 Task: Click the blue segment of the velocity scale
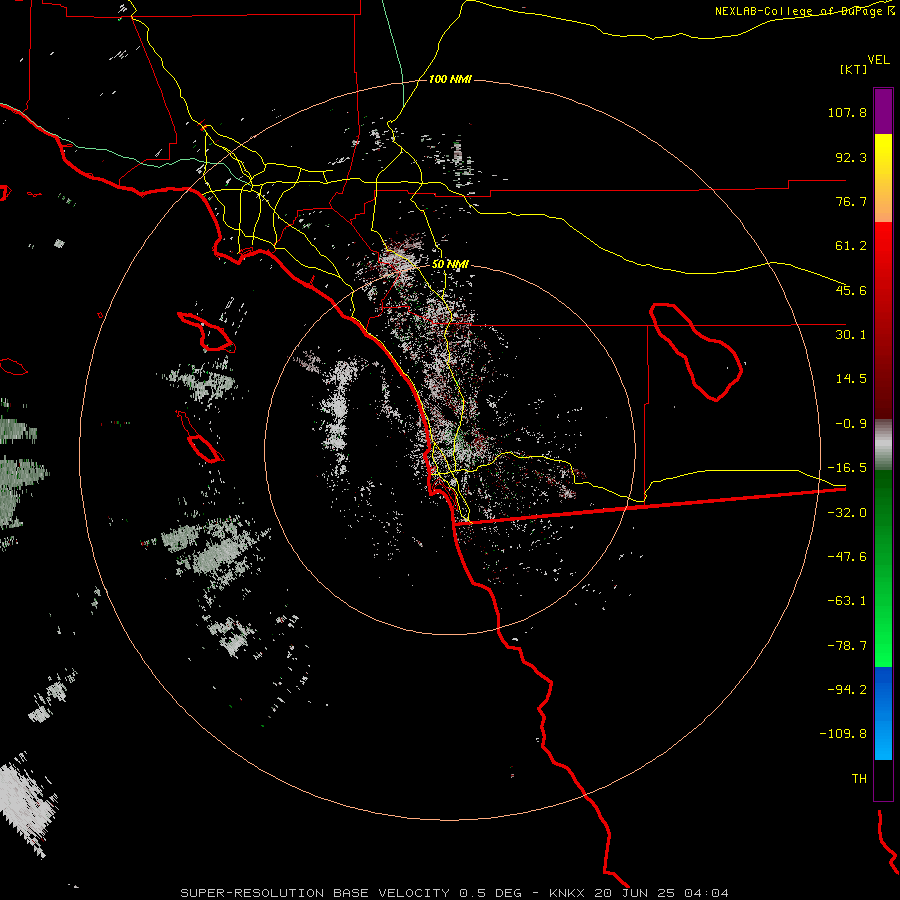click(883, 713)
